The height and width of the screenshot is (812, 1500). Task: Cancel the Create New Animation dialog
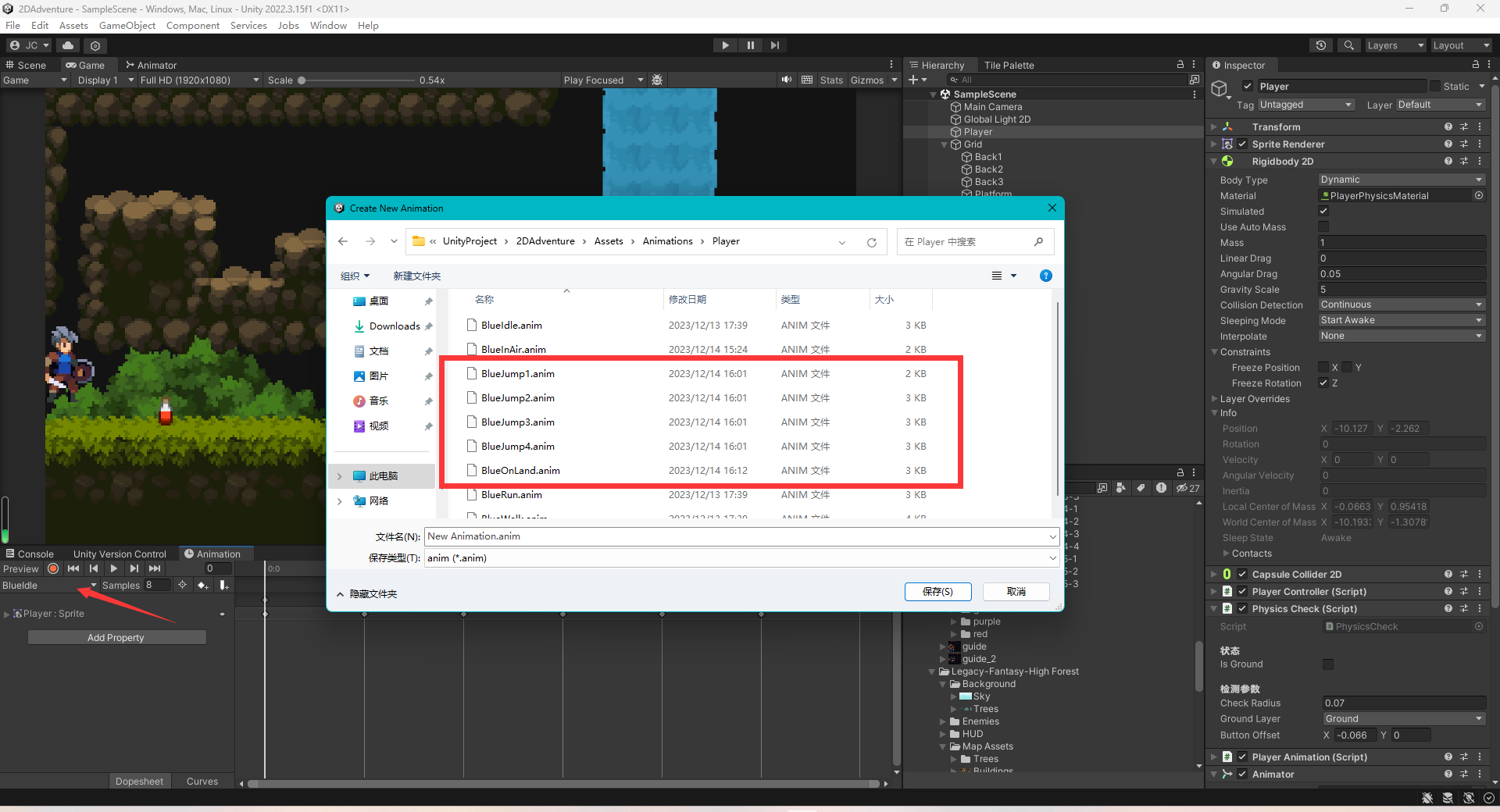(1016, 592)
